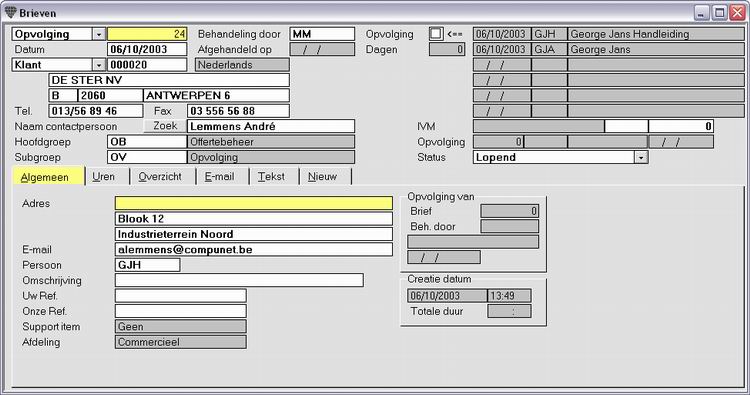Click the letter number field showing 24
This screenshot has width=750, height=395.
147,34
